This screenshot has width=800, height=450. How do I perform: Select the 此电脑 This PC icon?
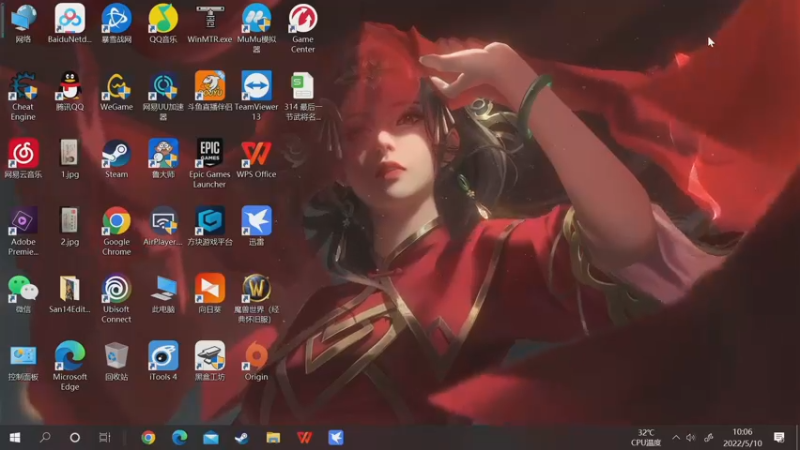(x=163, y=293)
